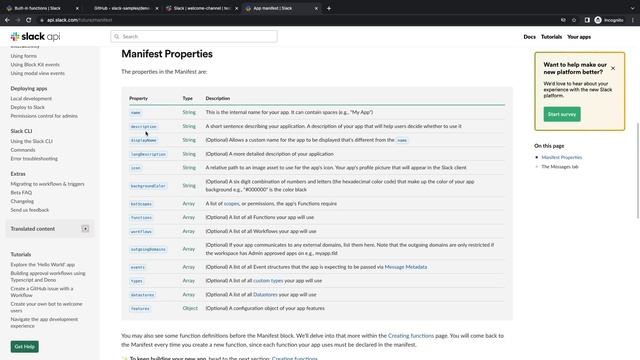Image resolution: width=640 pixels, height=360 pixels.
Task: Close the Built-in functions tab
Action: tap(77, 8)
